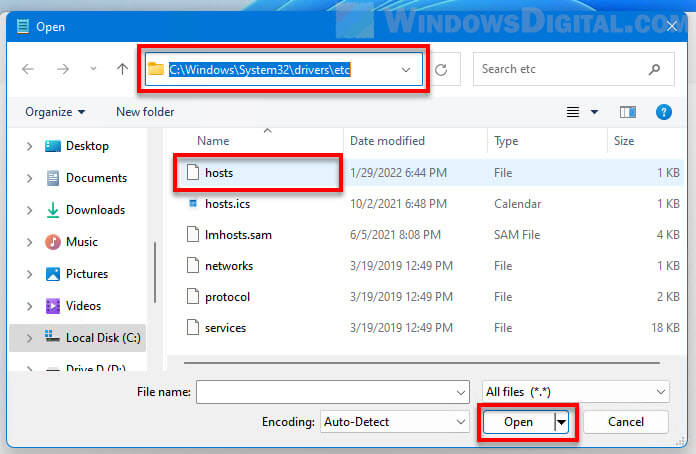Expand the Music tree node
The width and height of the screenshot is (696, 454).
pos(29,242)
